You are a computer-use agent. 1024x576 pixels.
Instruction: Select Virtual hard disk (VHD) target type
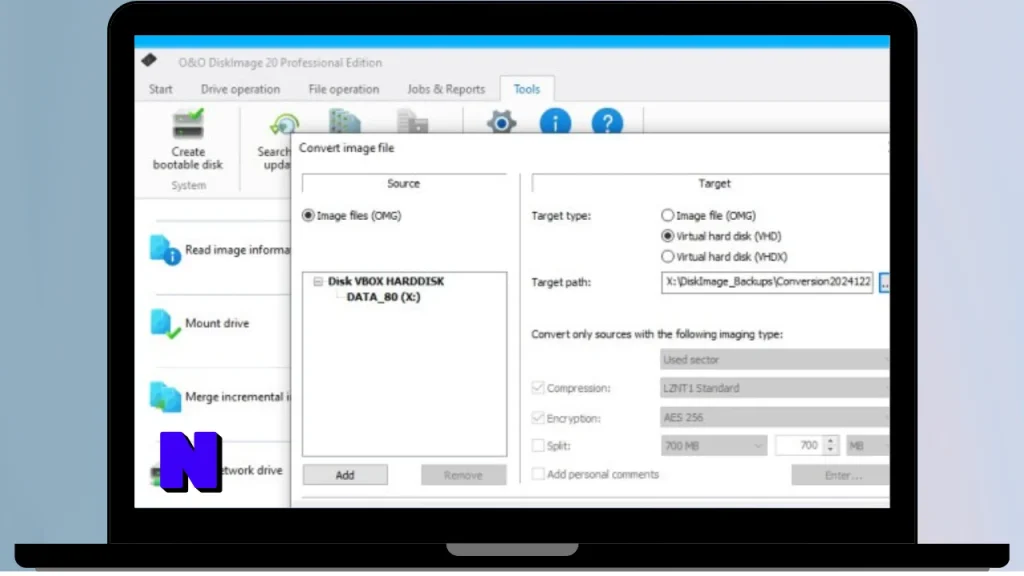667,236
